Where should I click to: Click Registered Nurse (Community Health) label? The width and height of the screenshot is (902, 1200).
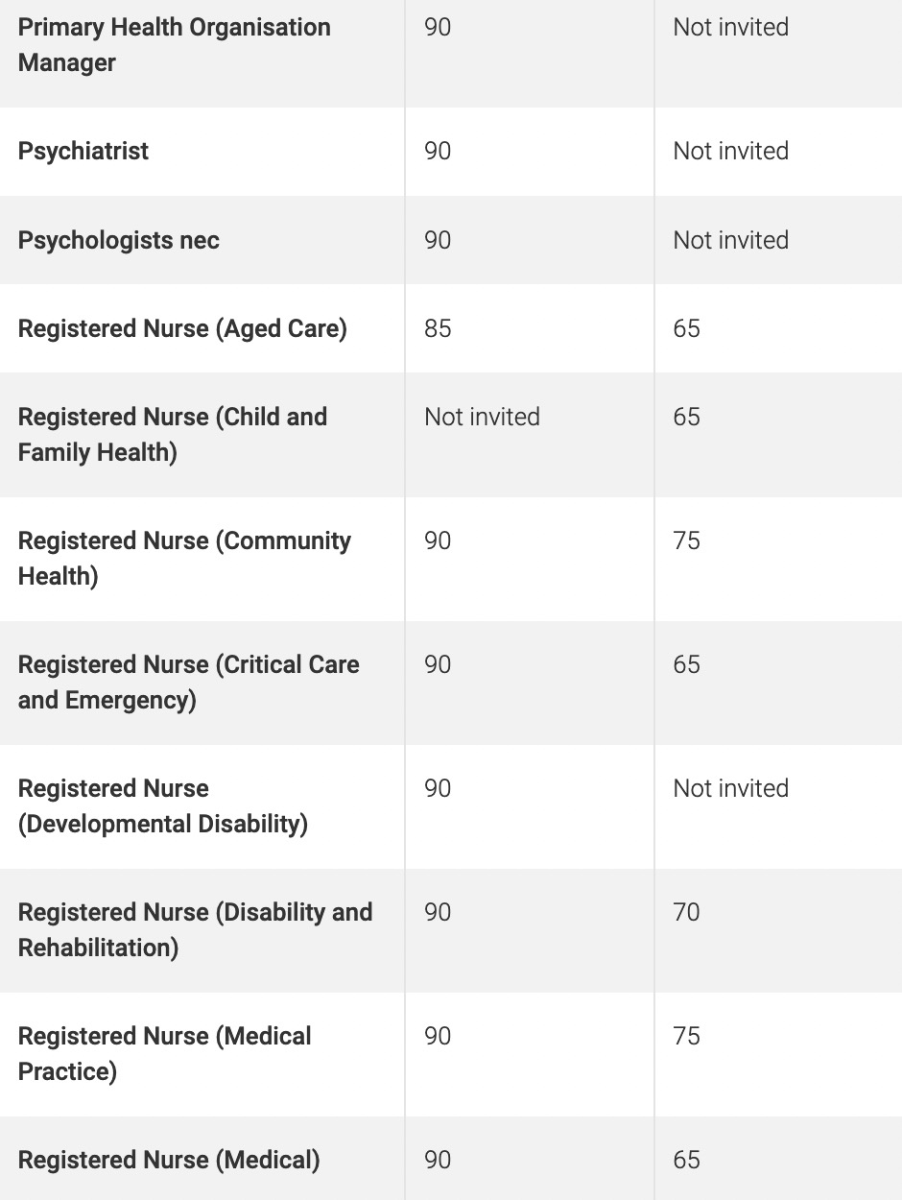[x=184, y=558]
